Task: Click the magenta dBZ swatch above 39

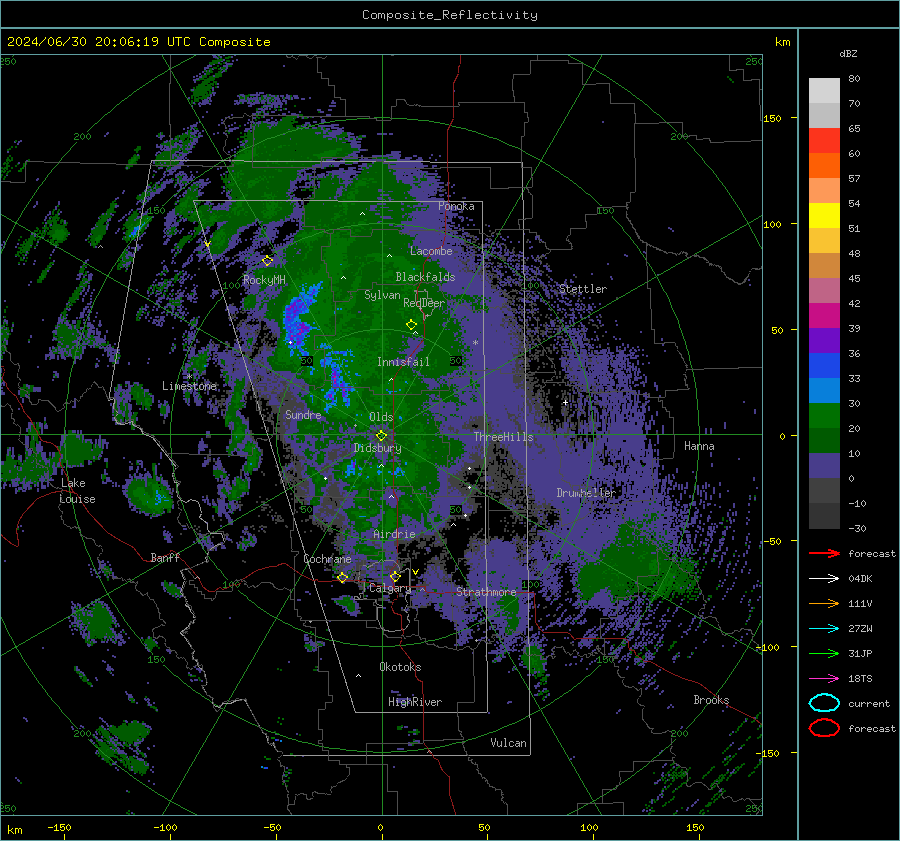Action: (824, 316)
